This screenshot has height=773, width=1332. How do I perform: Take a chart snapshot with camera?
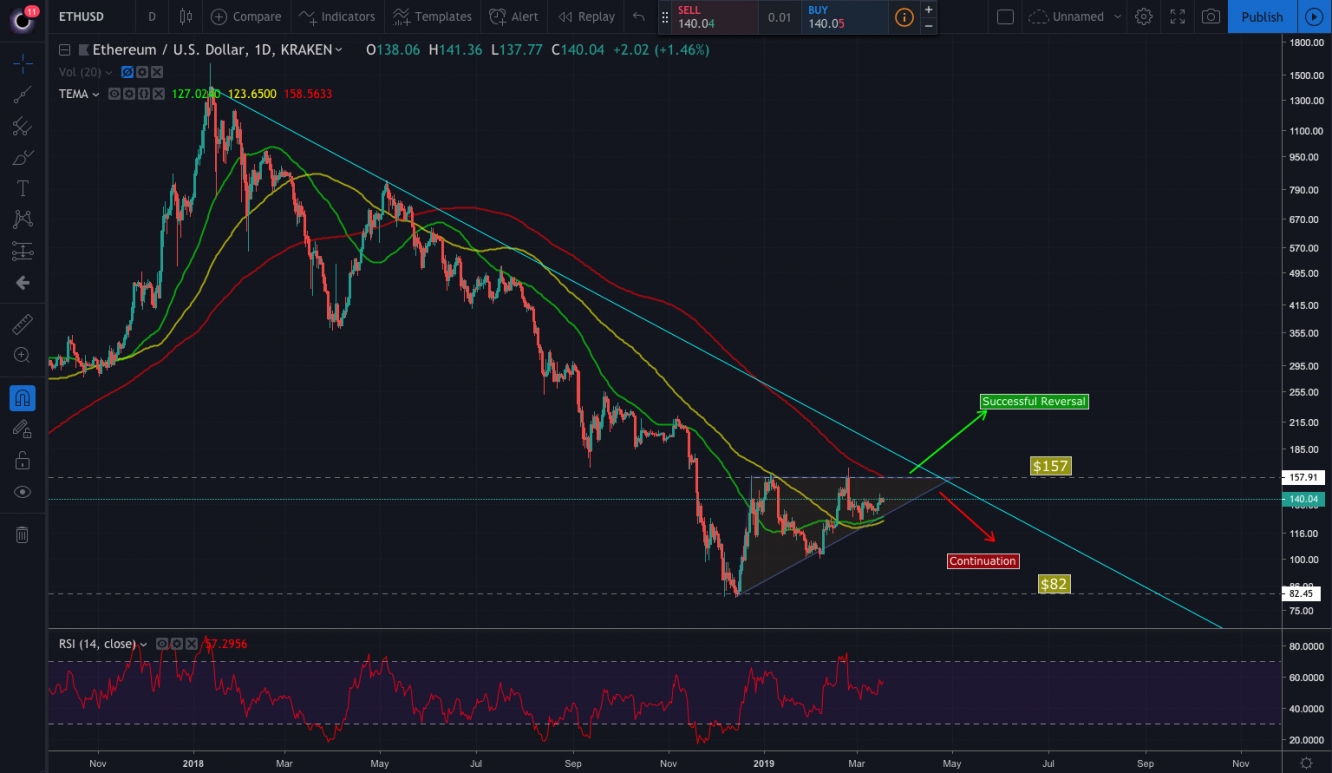(x=1211, y=17)
